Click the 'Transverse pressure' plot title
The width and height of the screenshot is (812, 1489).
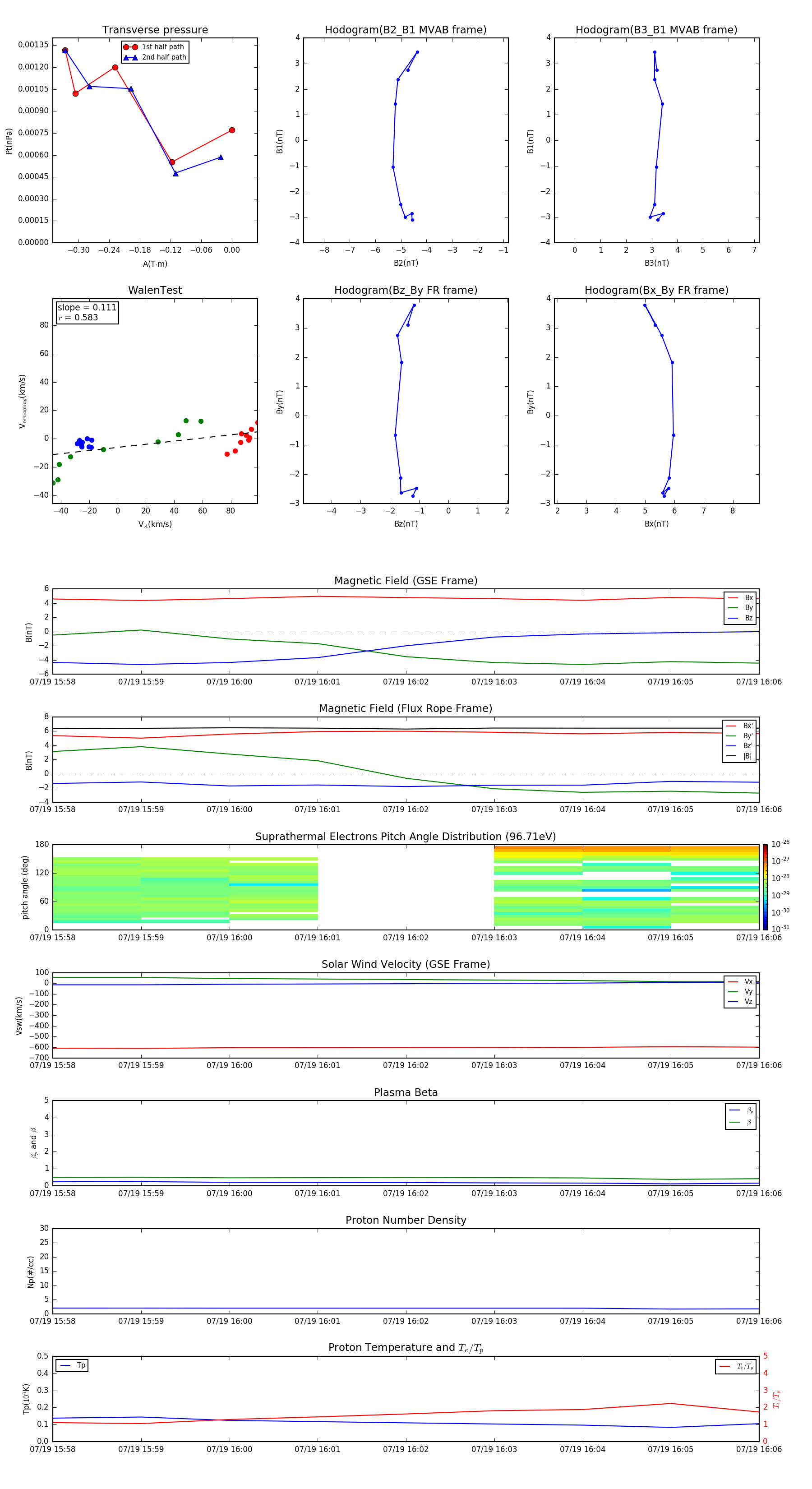[155, 30]
